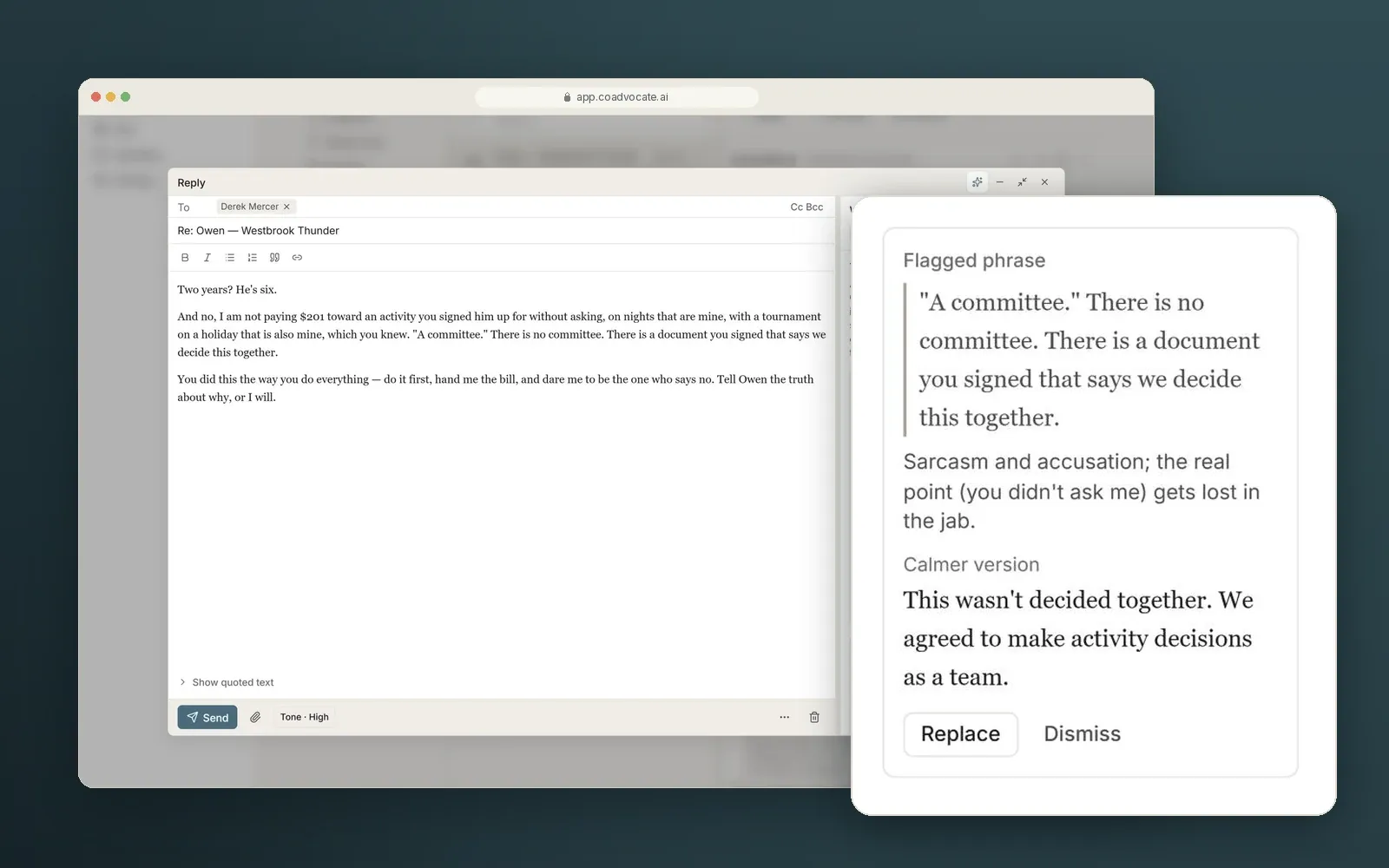Screen dimensions: 1389x868
Task: Click the flagged phrase quote block
Action: coord(1083,359)
